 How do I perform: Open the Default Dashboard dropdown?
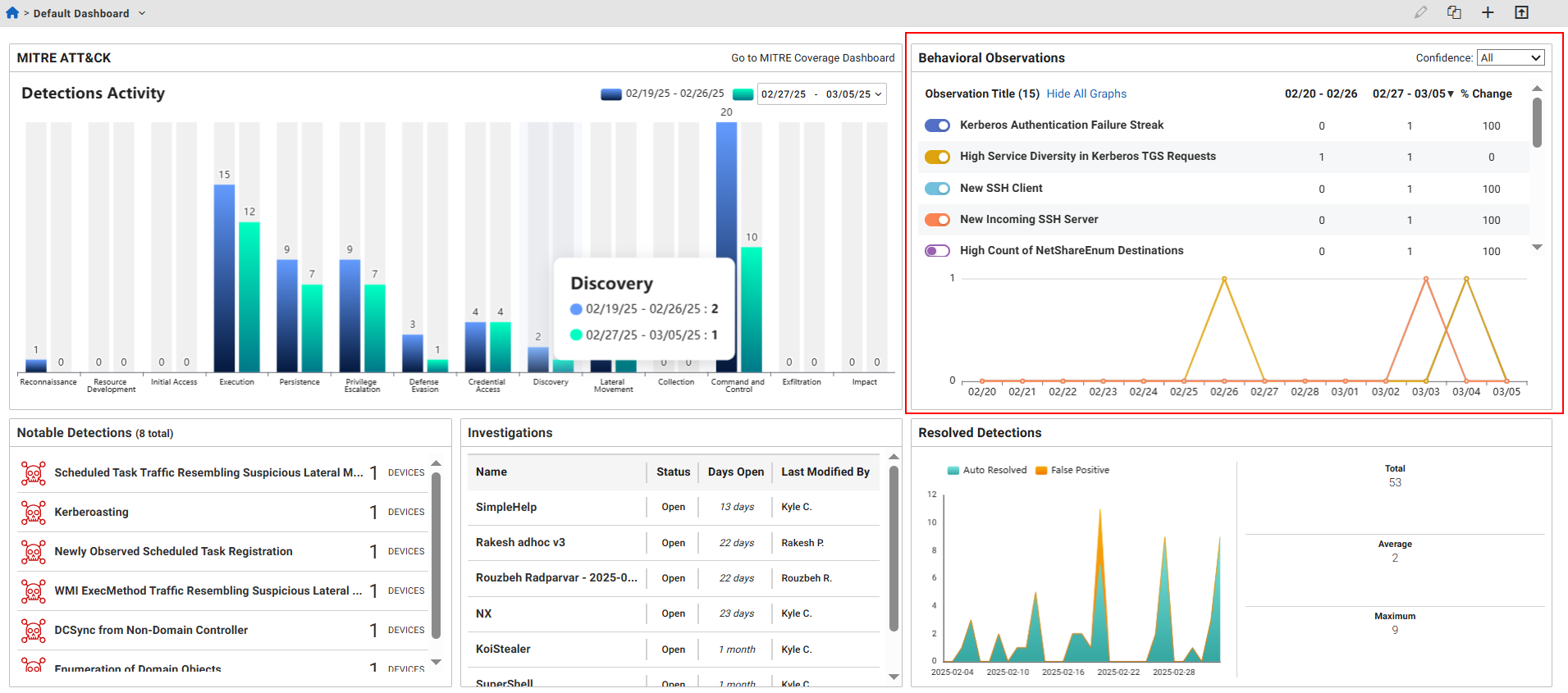coord(142,14)
